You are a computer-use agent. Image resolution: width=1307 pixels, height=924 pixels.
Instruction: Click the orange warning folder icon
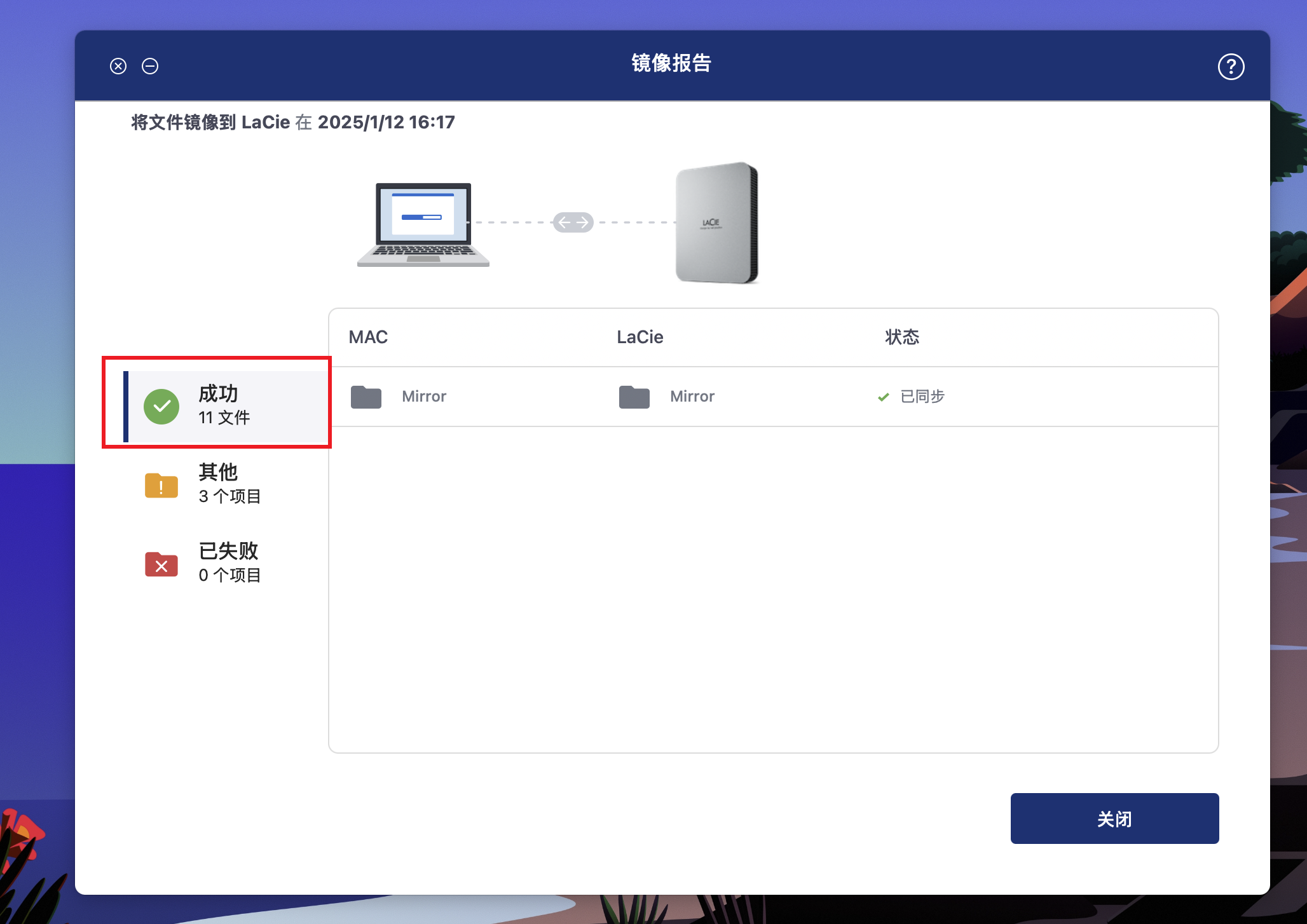(161, 486)
